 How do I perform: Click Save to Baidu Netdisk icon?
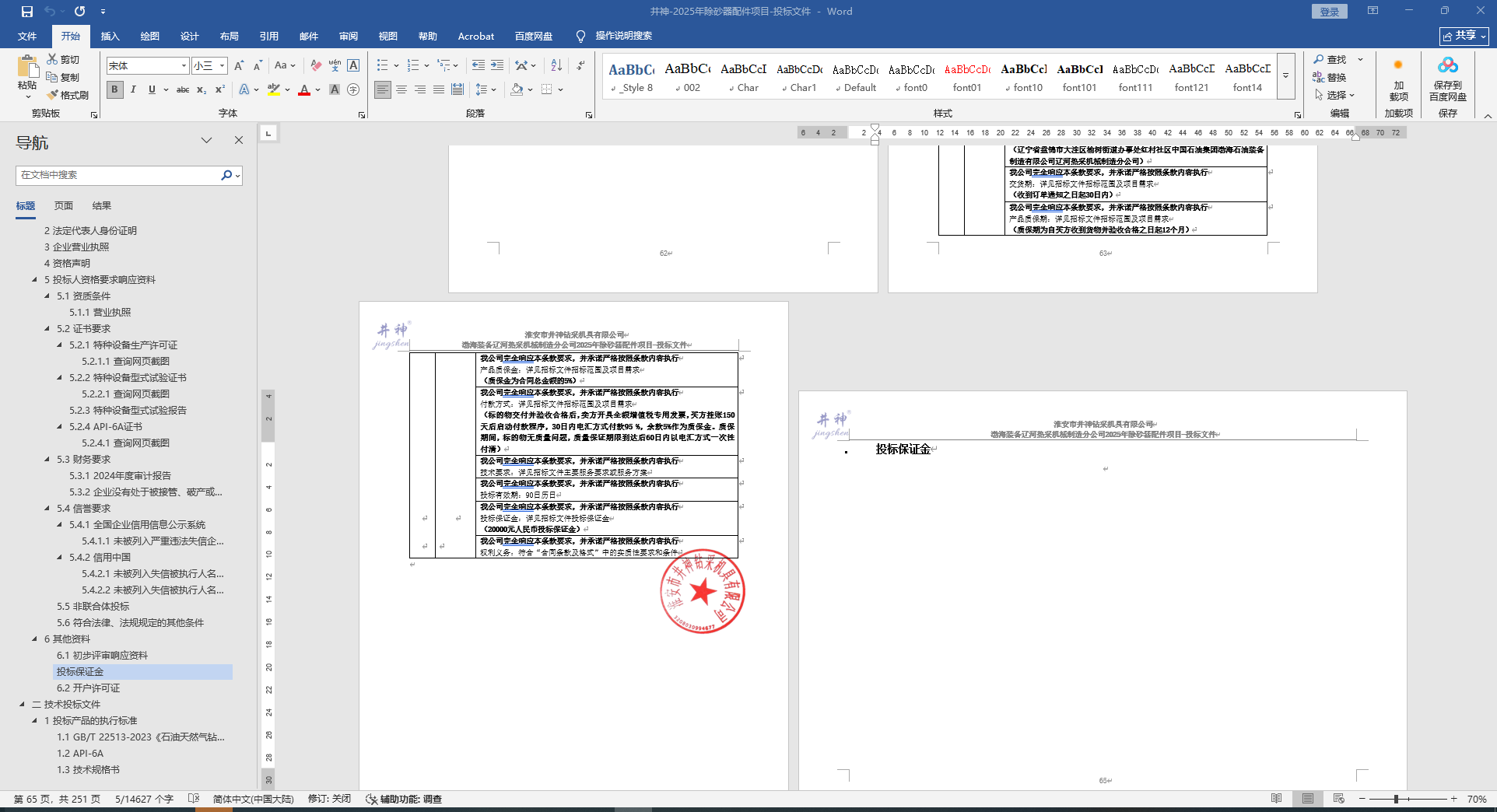(x=1447, y=79)
